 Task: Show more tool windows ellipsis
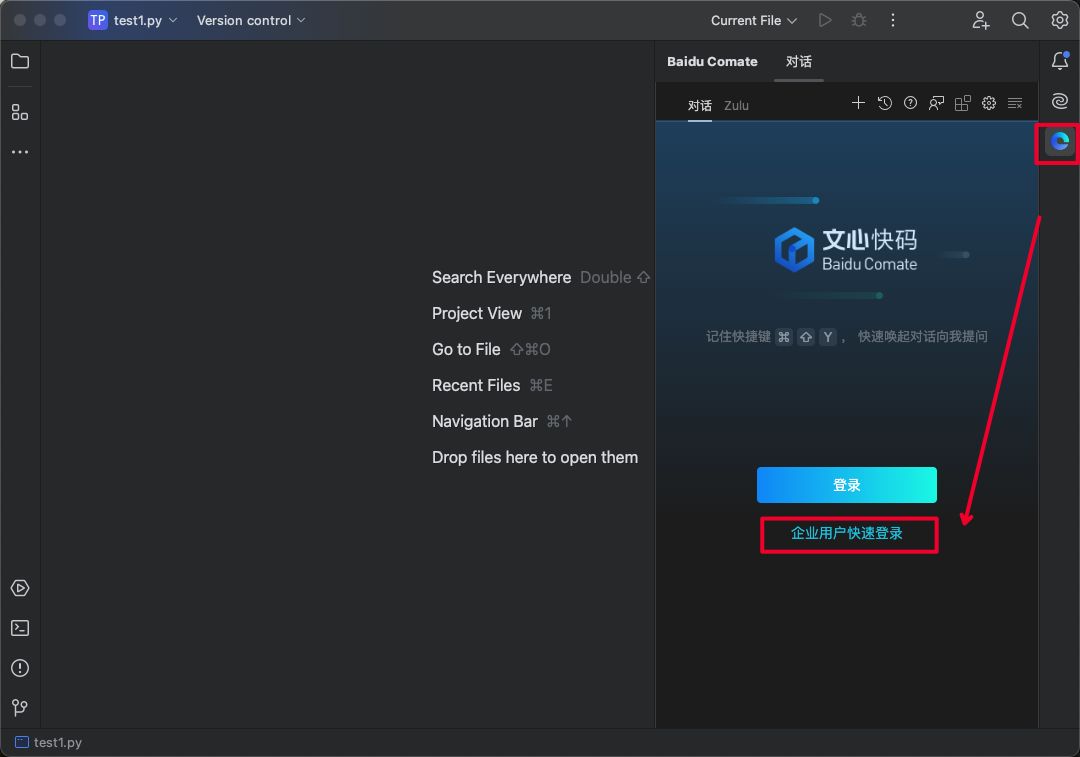click(x=20, y=152)
